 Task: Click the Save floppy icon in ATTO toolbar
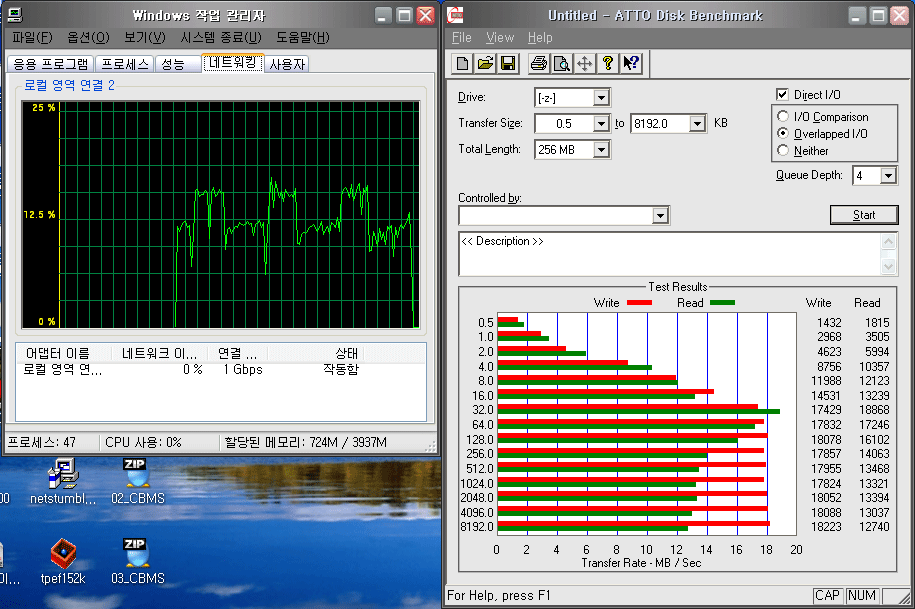508,63
